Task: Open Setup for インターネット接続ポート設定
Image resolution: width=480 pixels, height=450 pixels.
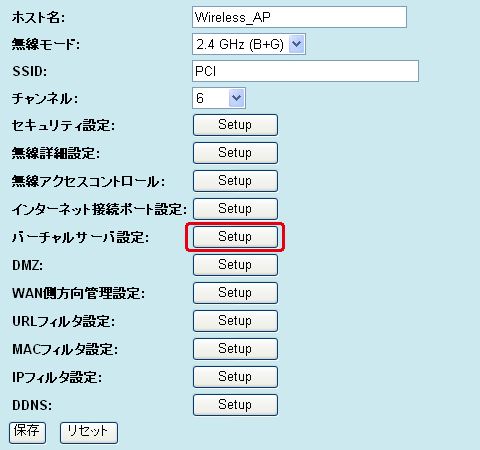Action: point(235,209)
